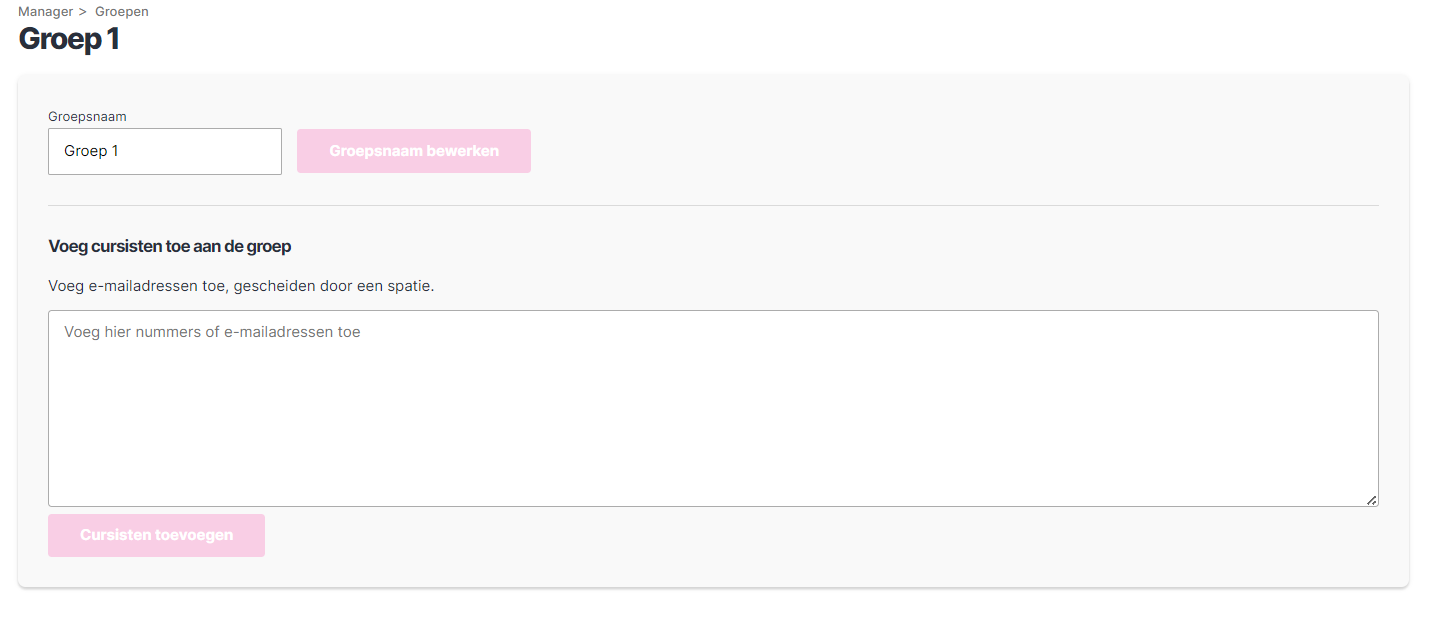Click the horizontal divider under Groepsnaam
This screenshot has height=625, width=1447.
[x=713, y=205]
